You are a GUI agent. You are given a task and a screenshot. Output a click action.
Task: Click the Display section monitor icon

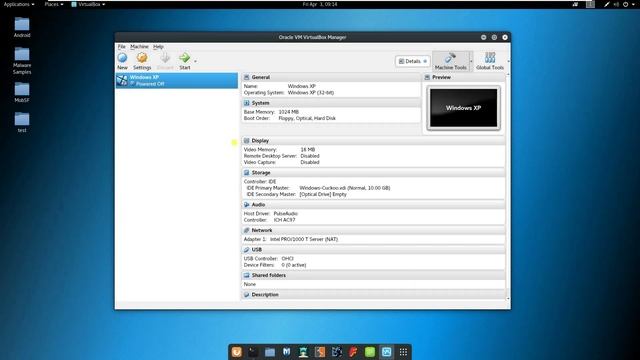247,140
